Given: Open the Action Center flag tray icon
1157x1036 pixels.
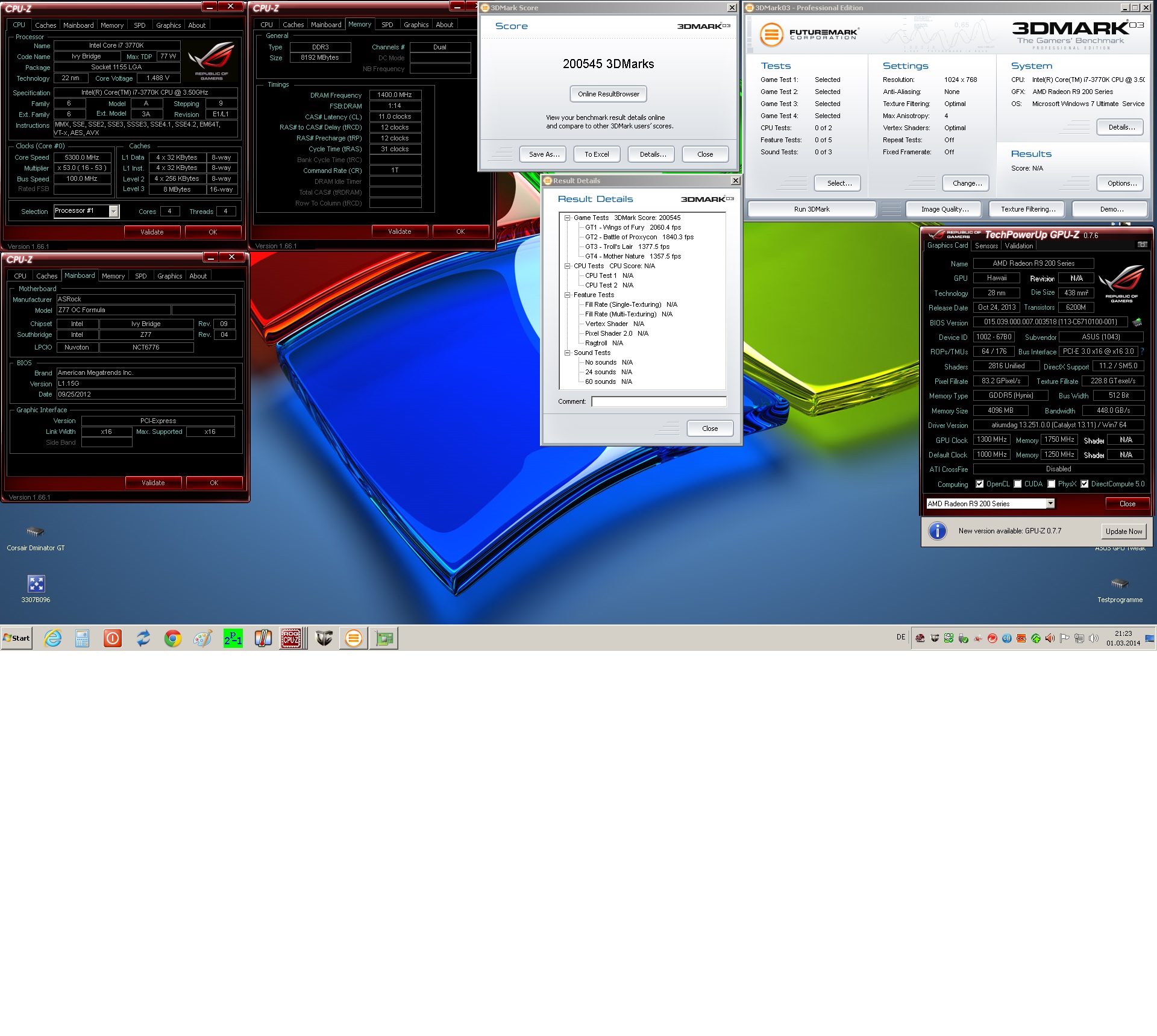Looking at the screenshot, I should coord(1065,638).
